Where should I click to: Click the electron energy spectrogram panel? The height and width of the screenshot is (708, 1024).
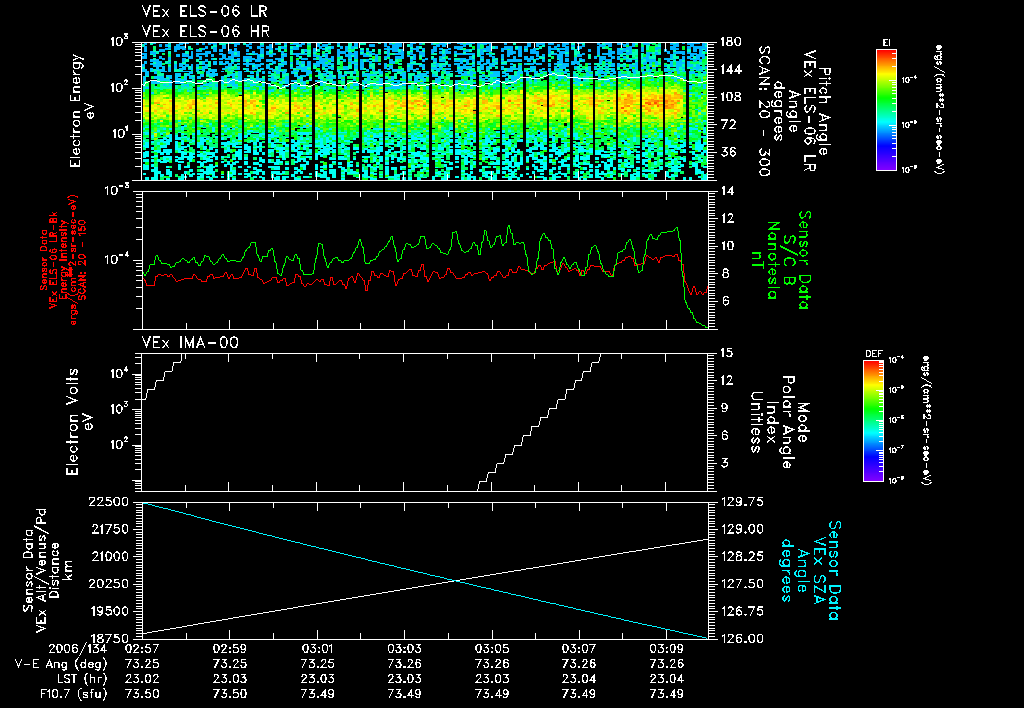pos(425,111)
